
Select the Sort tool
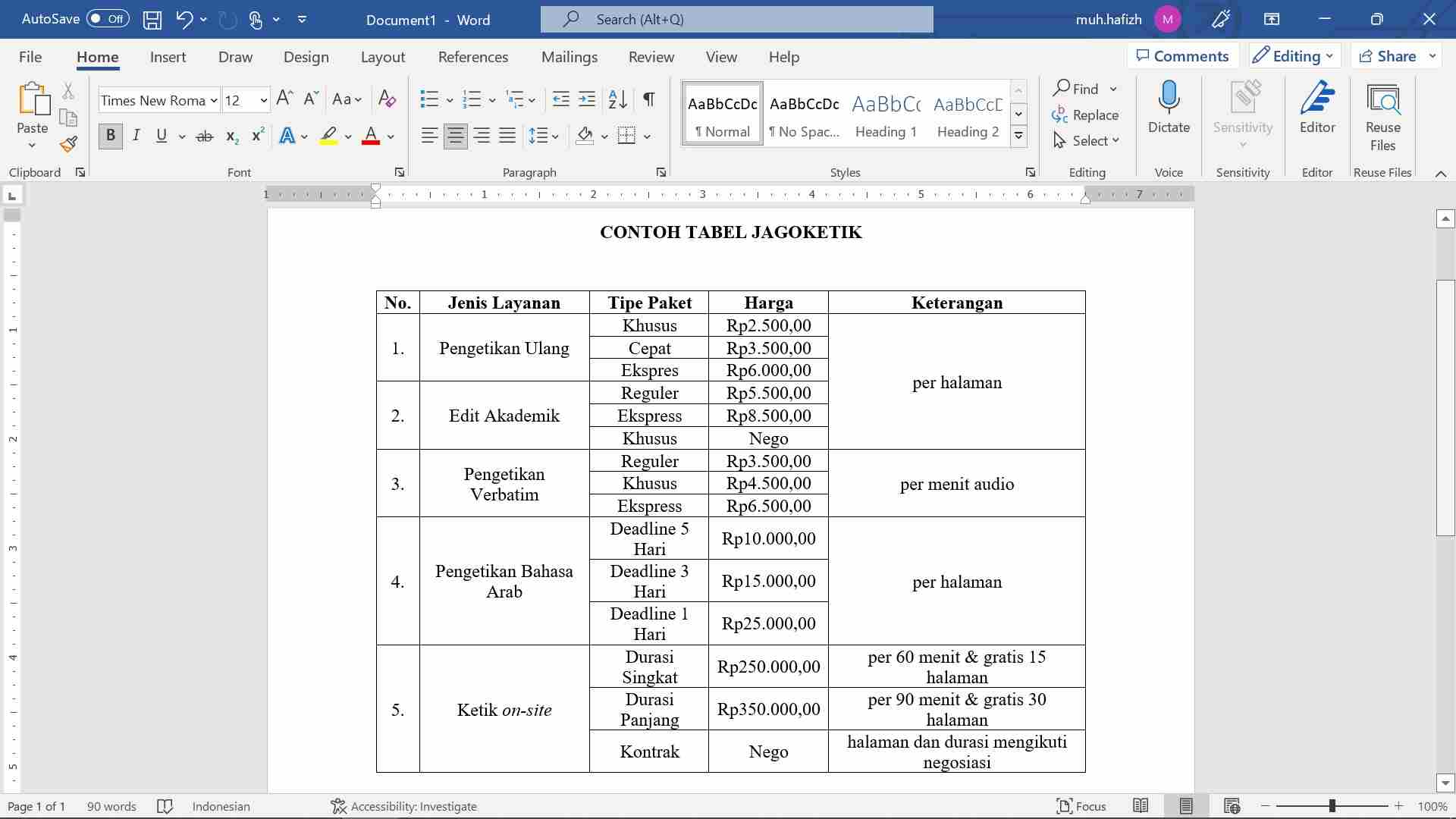(x=617, y=99)
